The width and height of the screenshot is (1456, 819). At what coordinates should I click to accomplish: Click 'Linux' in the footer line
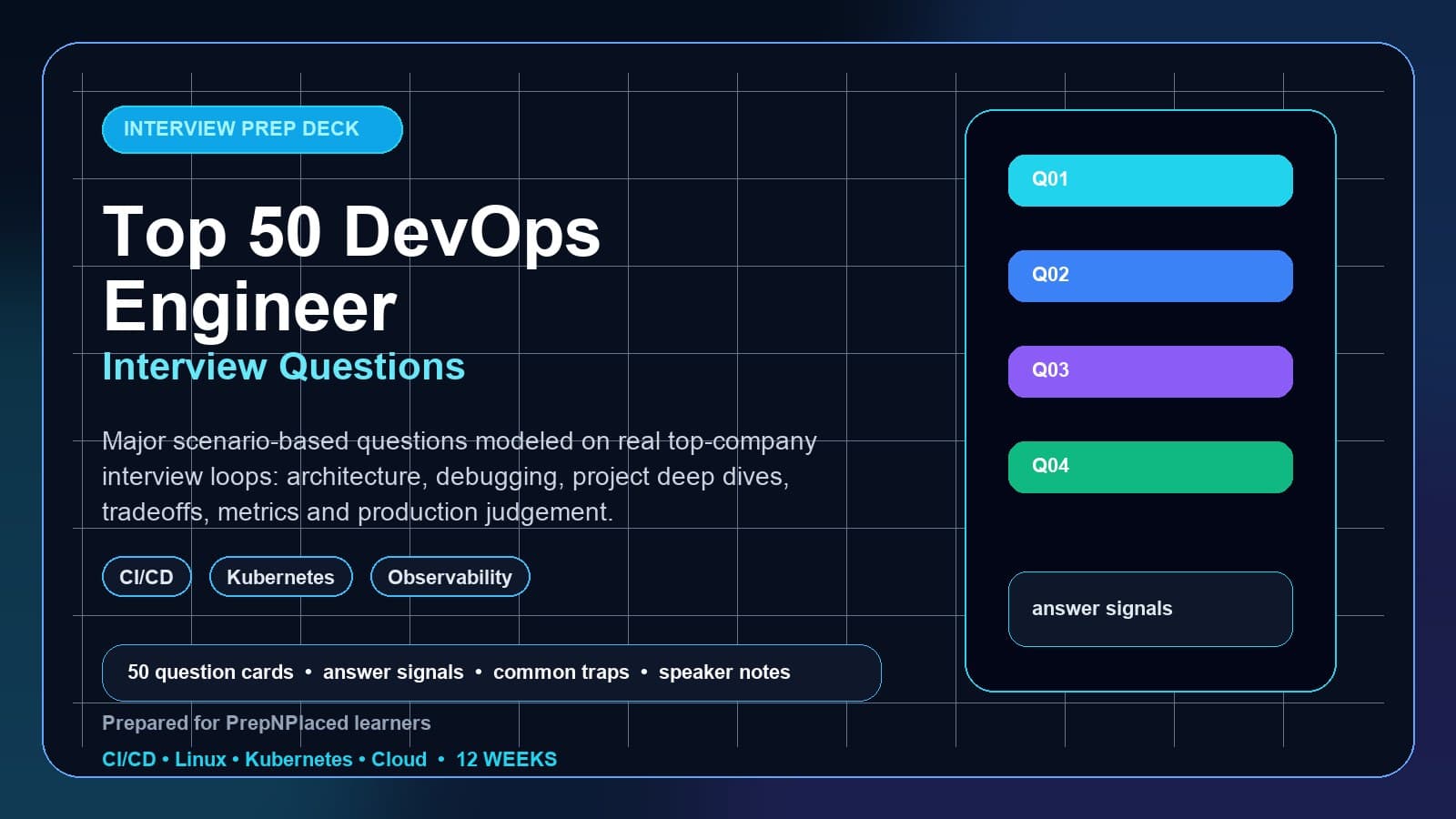200,759
